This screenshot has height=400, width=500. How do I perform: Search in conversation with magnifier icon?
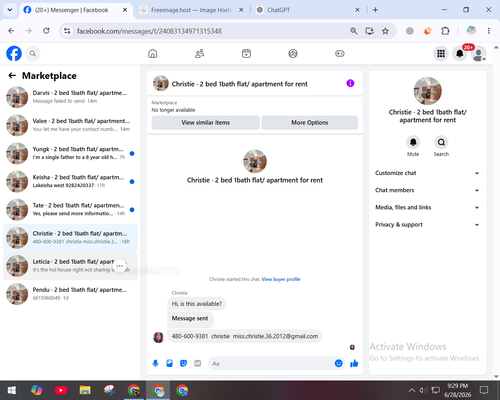441,142
